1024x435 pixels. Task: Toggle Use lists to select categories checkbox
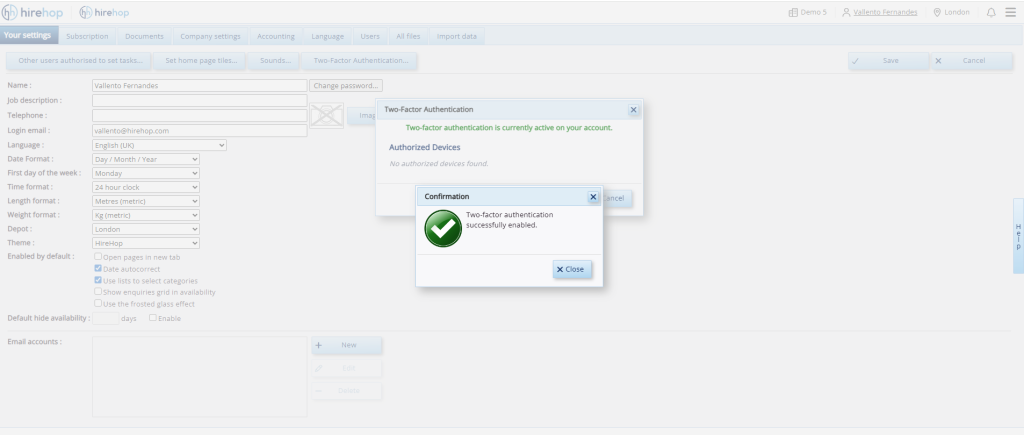[98, 280]
